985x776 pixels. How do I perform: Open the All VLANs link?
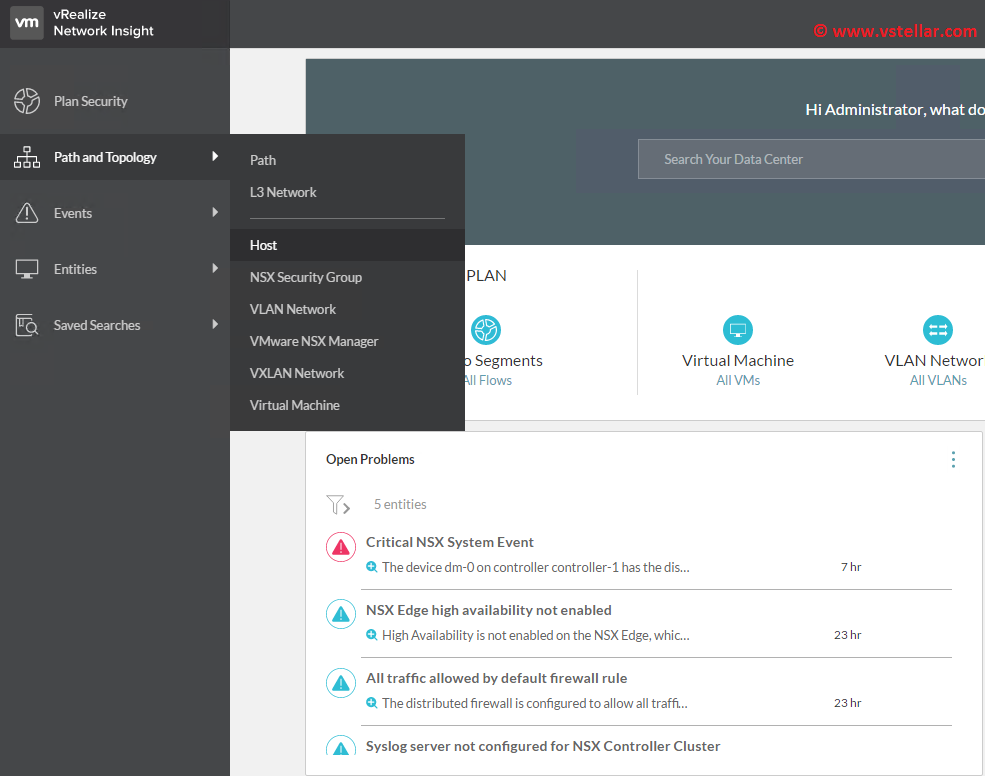tap(938, 380)
